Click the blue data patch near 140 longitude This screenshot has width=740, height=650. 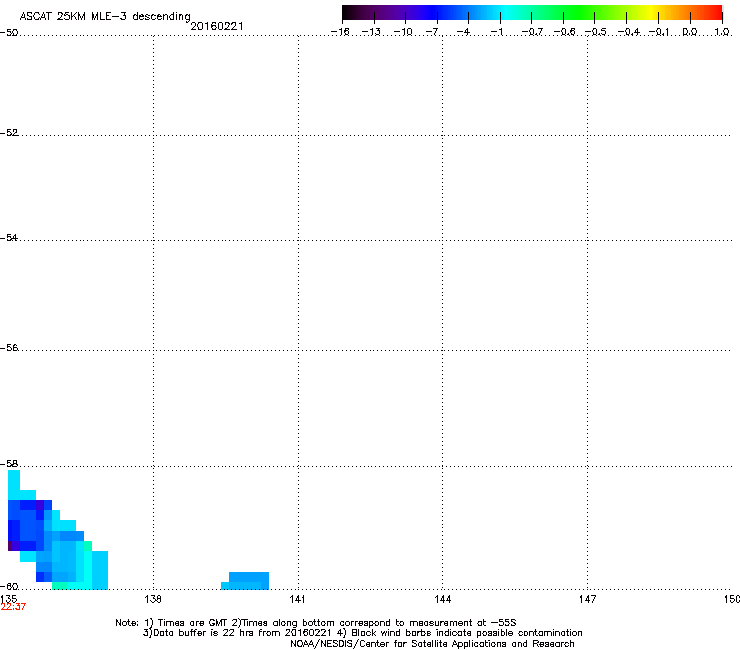(x=245, y=581)
